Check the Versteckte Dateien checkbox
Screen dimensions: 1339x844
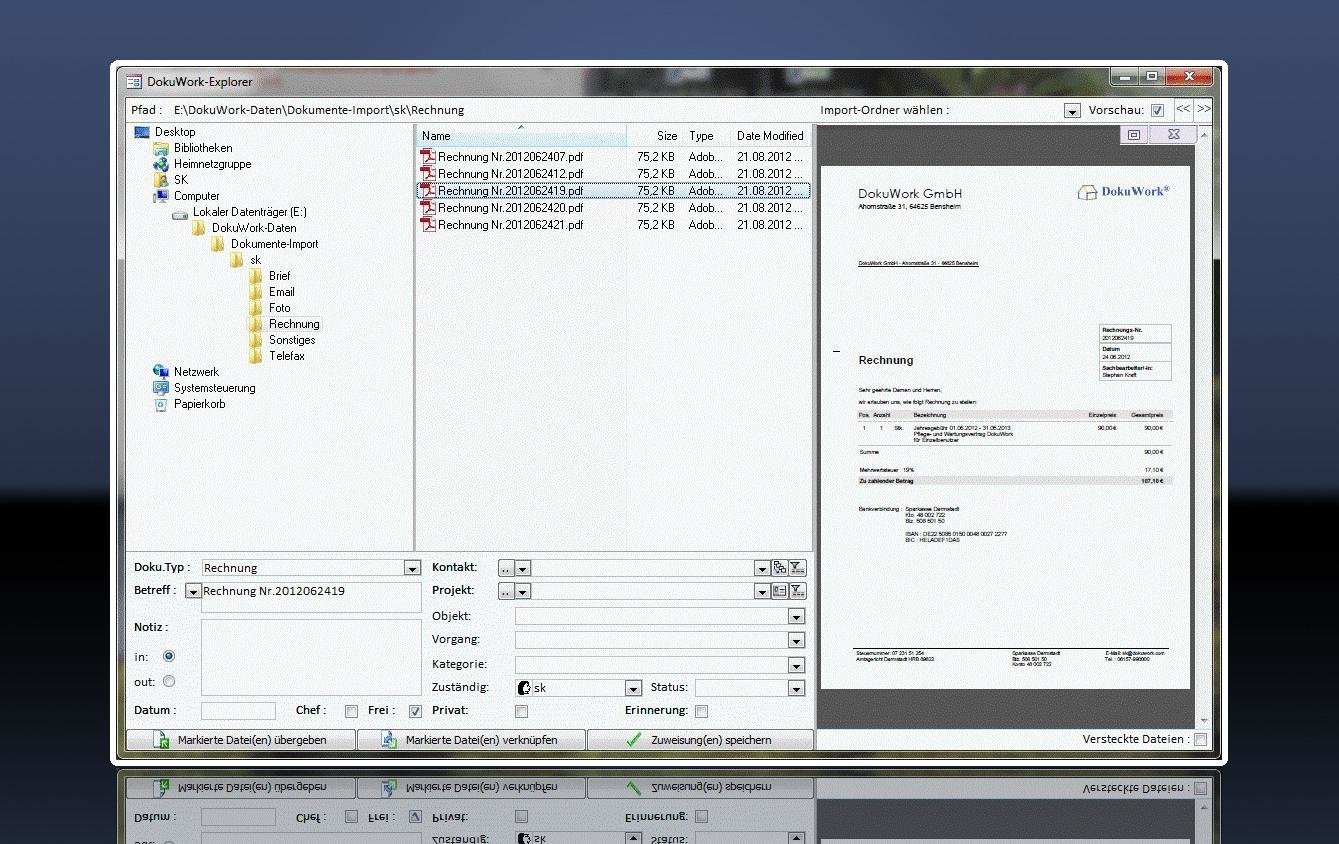1200,740
